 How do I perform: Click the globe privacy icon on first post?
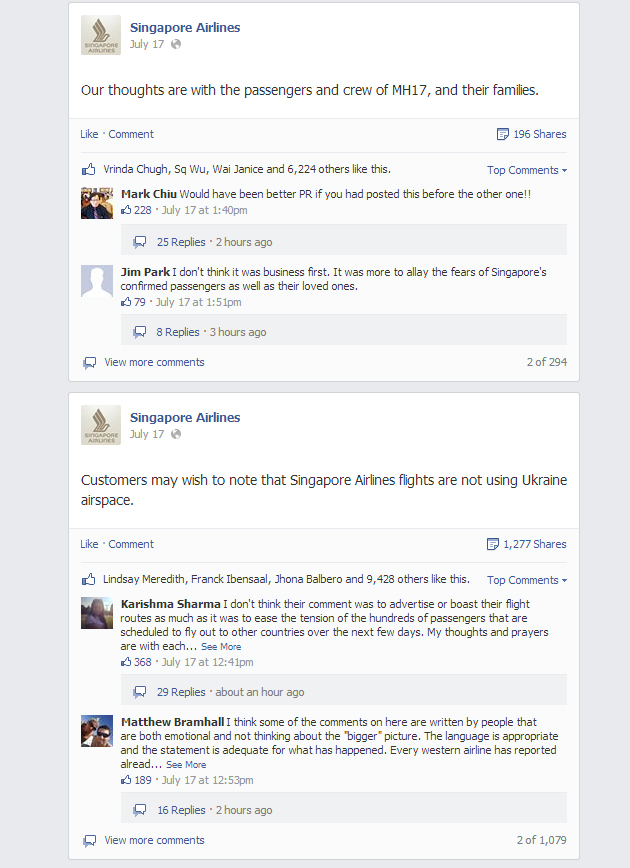176,44
